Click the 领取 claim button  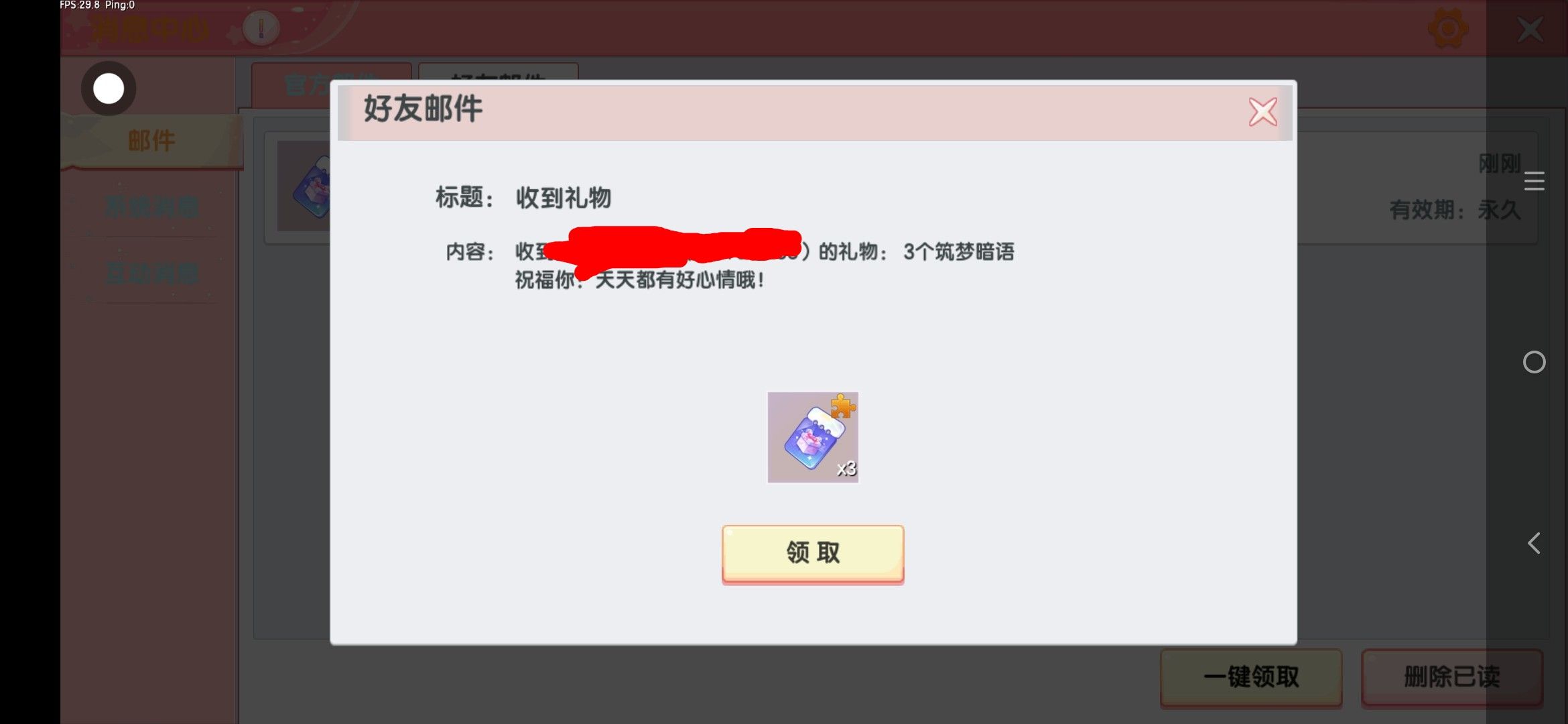(813, 554)
